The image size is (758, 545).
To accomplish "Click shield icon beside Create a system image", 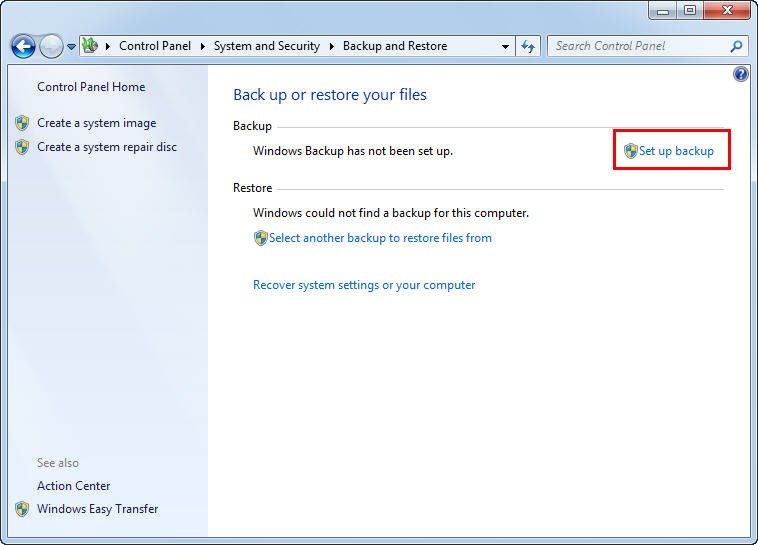I will (x=22, y=123).
